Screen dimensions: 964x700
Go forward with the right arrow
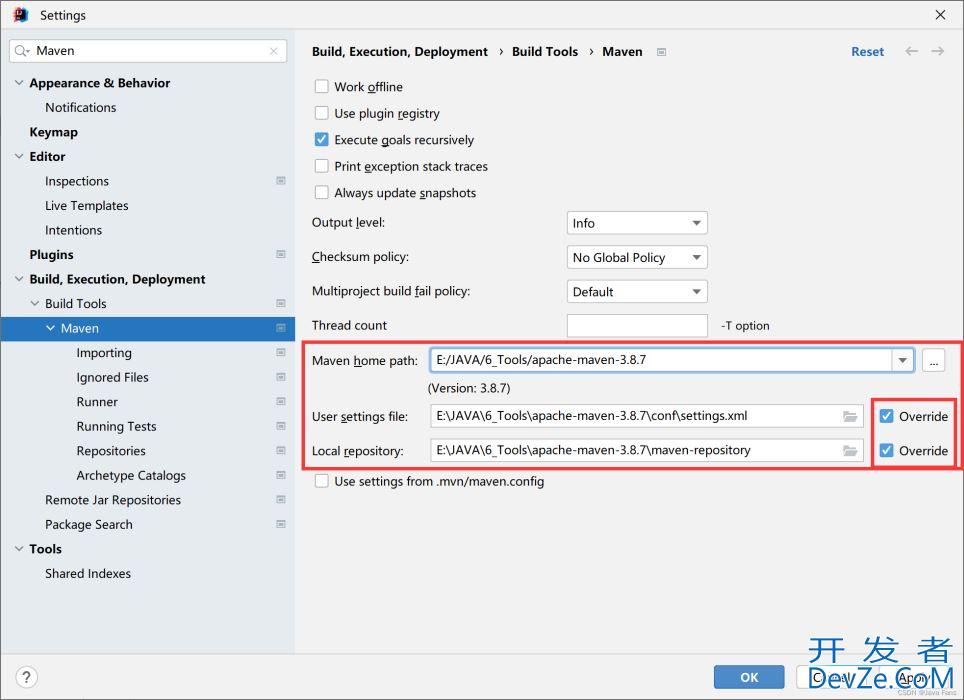pos(938,51)
